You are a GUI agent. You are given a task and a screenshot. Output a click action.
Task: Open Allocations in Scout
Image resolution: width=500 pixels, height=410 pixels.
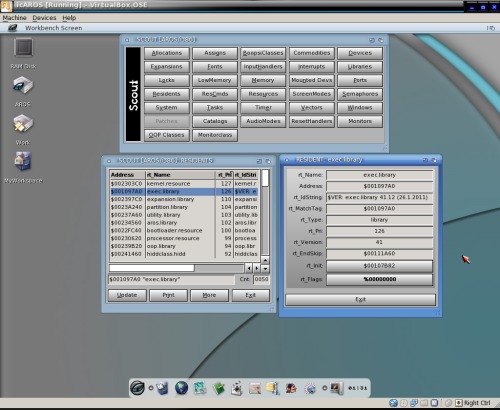click(167, 53)
